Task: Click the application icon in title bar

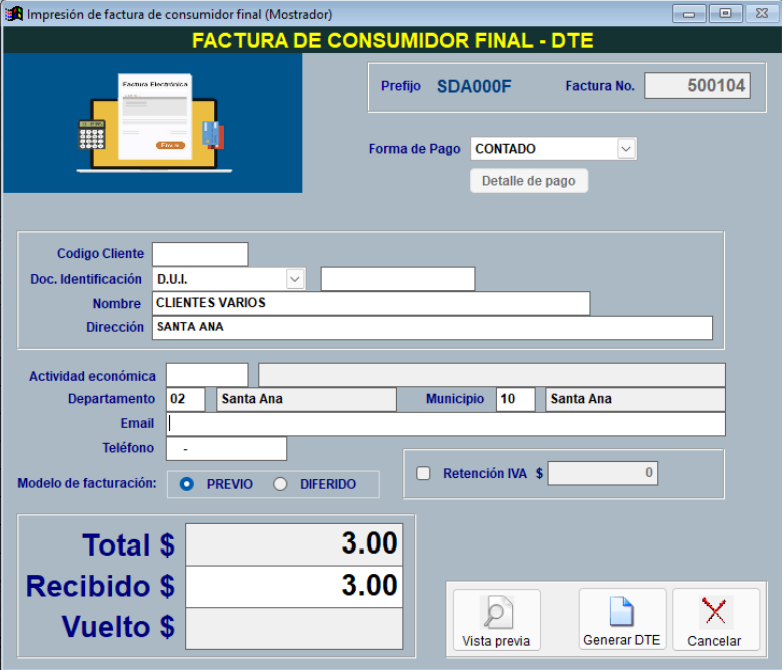Action: (x=14, y=14)
